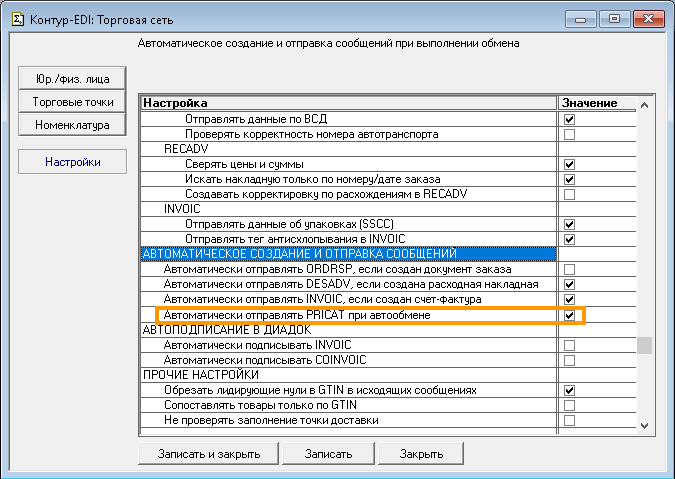The height and width of the screenshot is (479, 675).
Task: Open the Номенклатура section
Action: (x=72, y=125)
